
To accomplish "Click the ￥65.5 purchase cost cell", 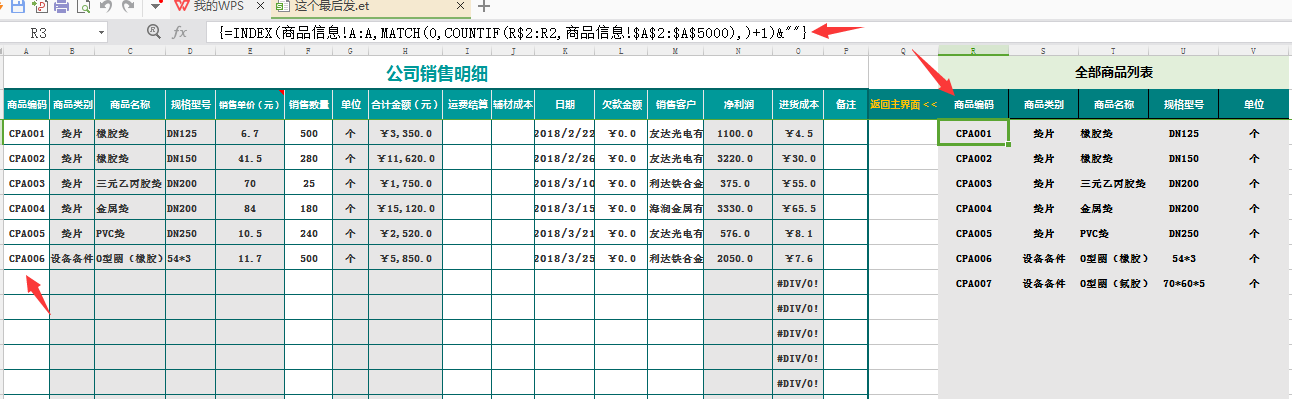I will (798, 208).
